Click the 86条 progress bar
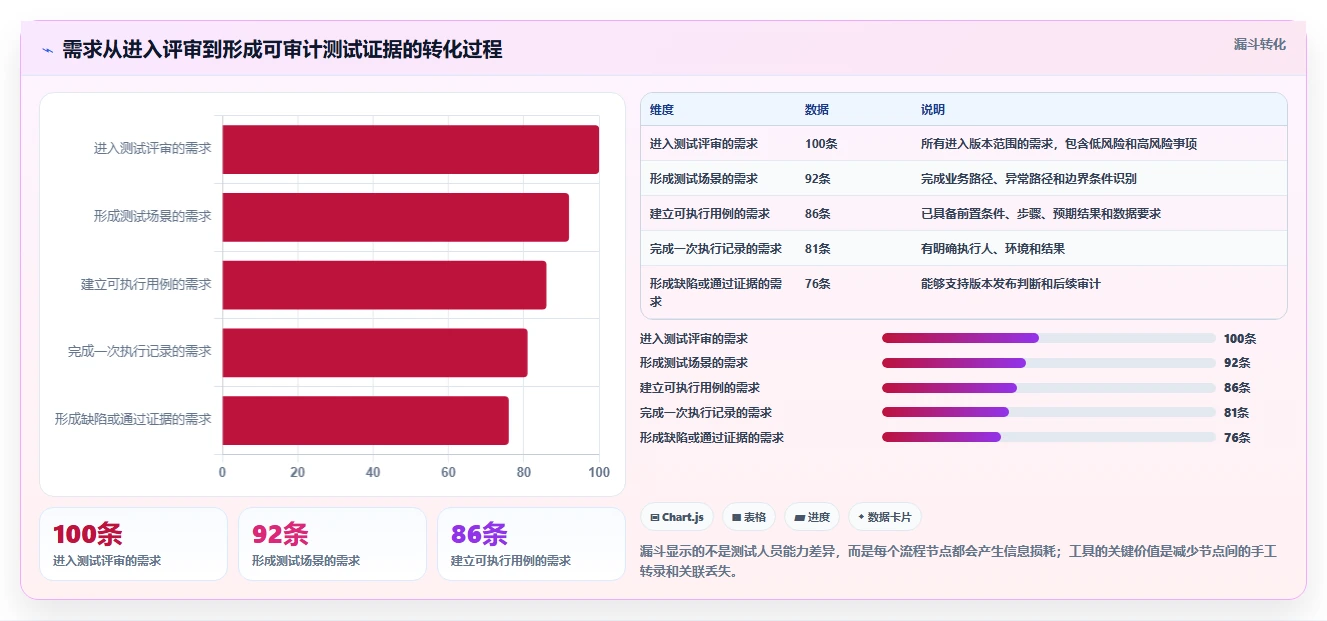 pos(1049,388)
